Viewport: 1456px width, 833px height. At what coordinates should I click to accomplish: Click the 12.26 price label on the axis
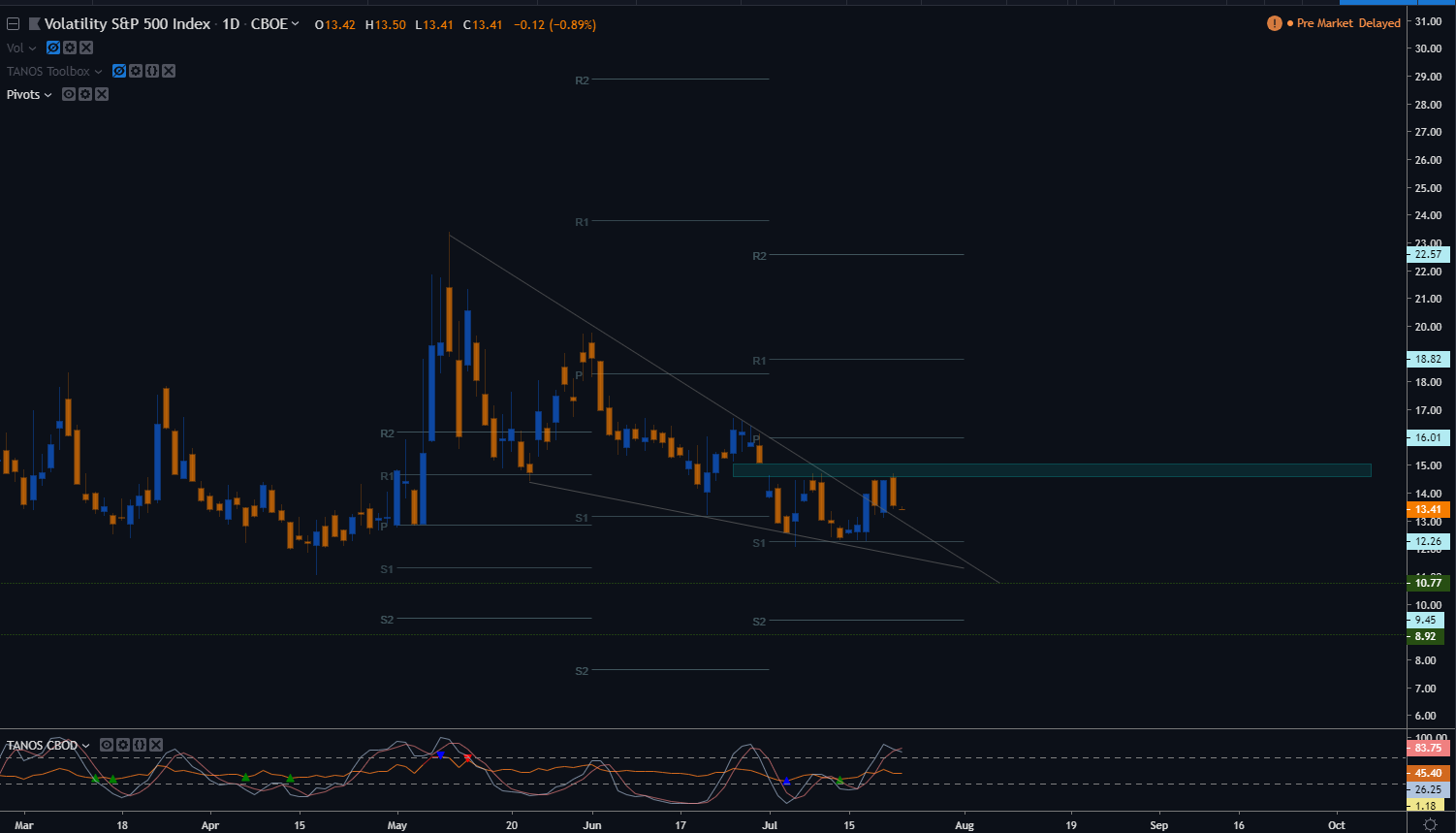(1428, 542)
